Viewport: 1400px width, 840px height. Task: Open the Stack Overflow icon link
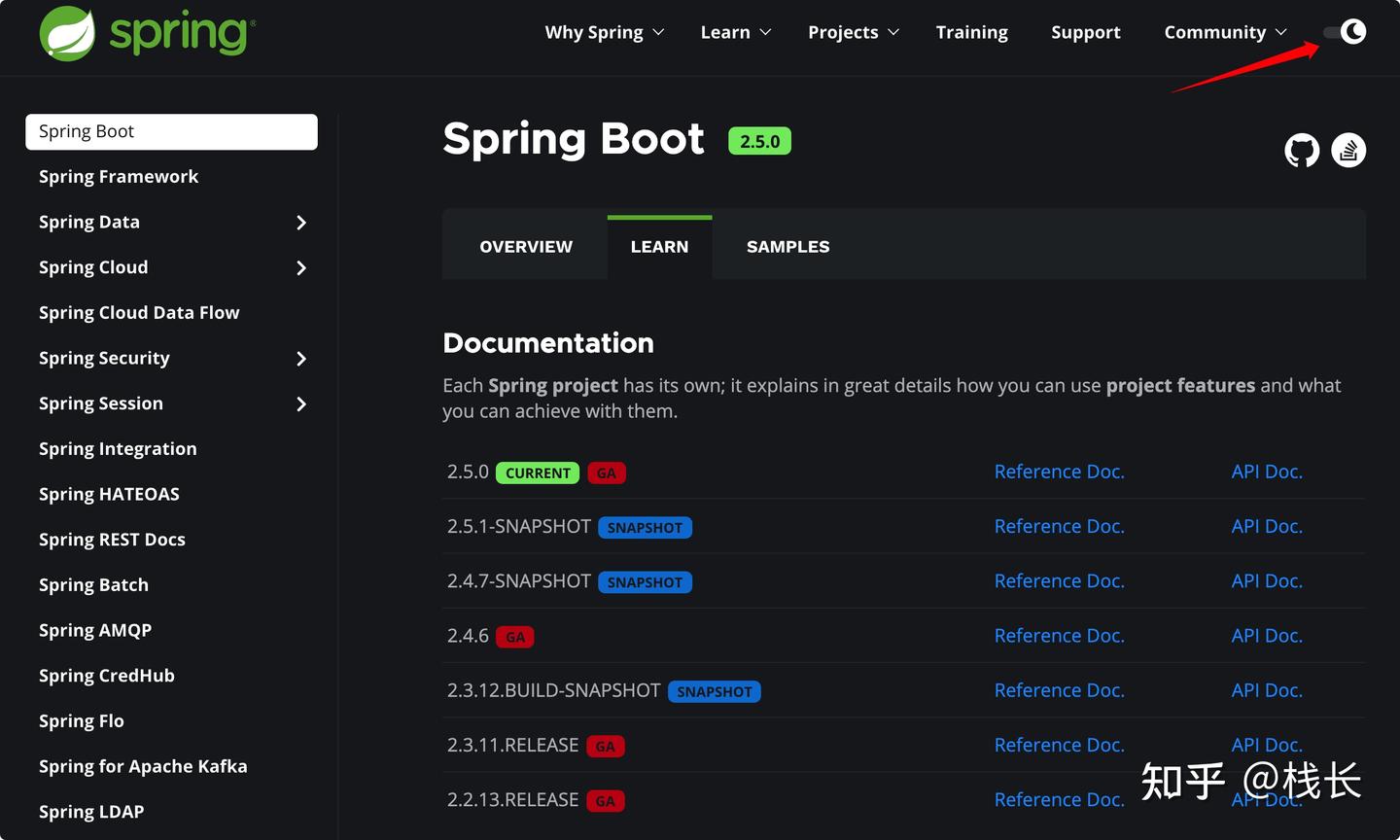(x=1348, y=151)
